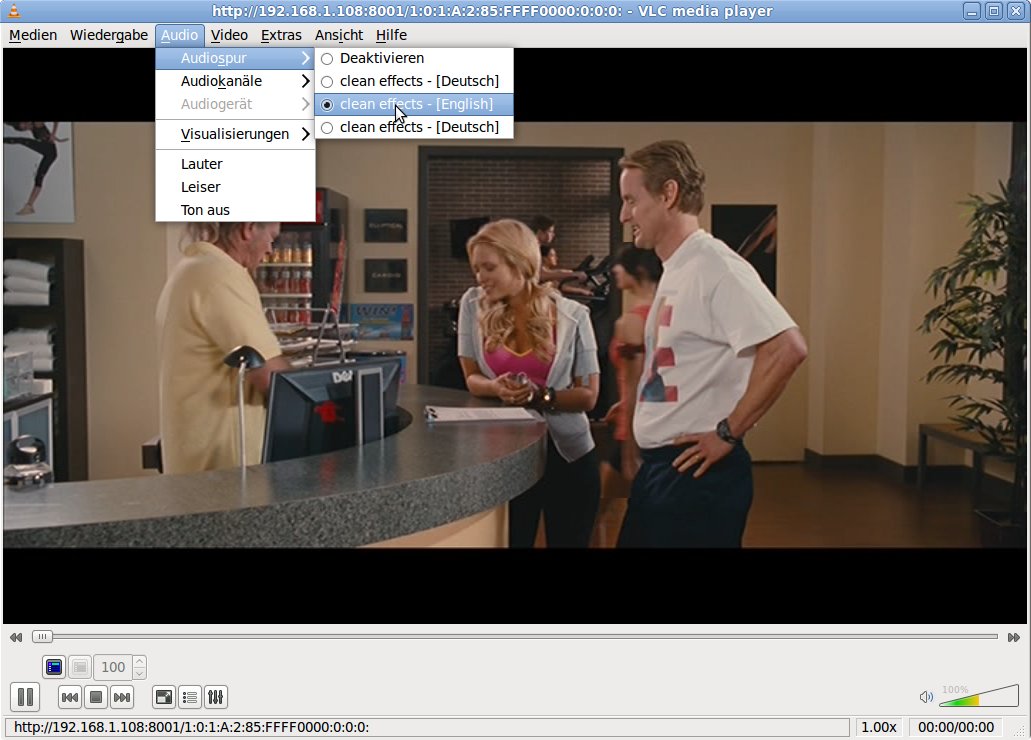Screen dimensions: 1031x740
Task: Click middle of the playback seek bar
Action: [515, 637]
